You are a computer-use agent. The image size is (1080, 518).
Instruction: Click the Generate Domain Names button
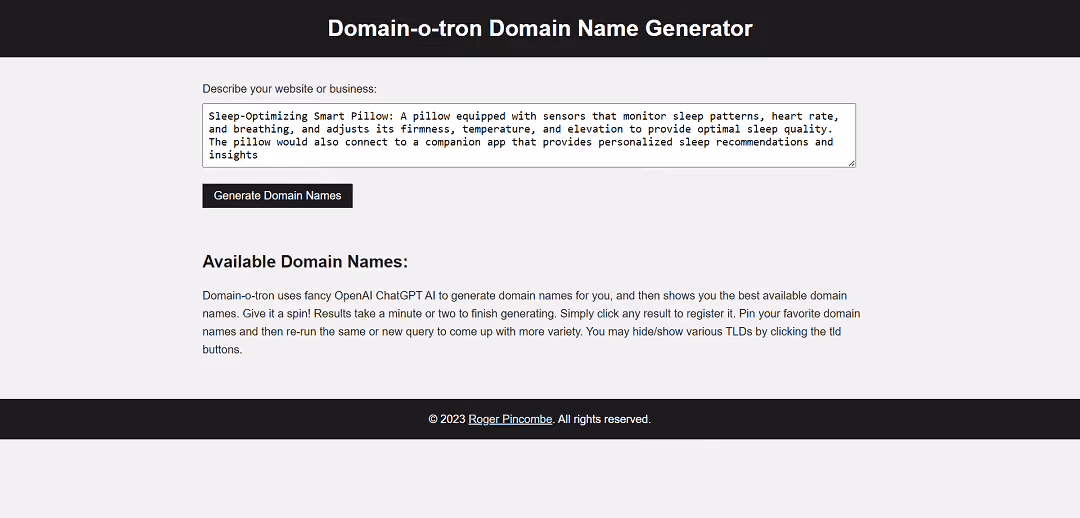point(278,196)
